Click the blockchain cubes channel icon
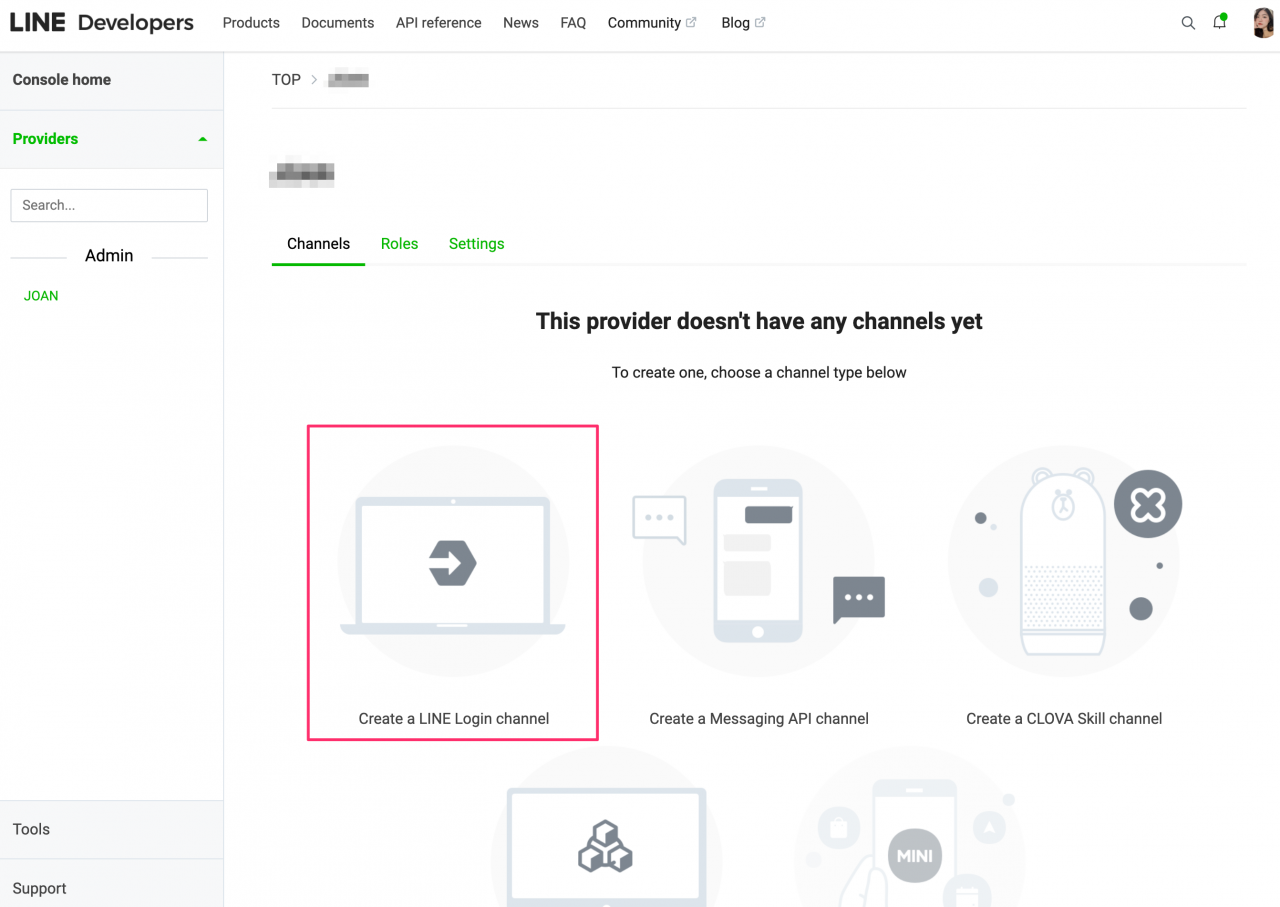 tap(605, 846)
